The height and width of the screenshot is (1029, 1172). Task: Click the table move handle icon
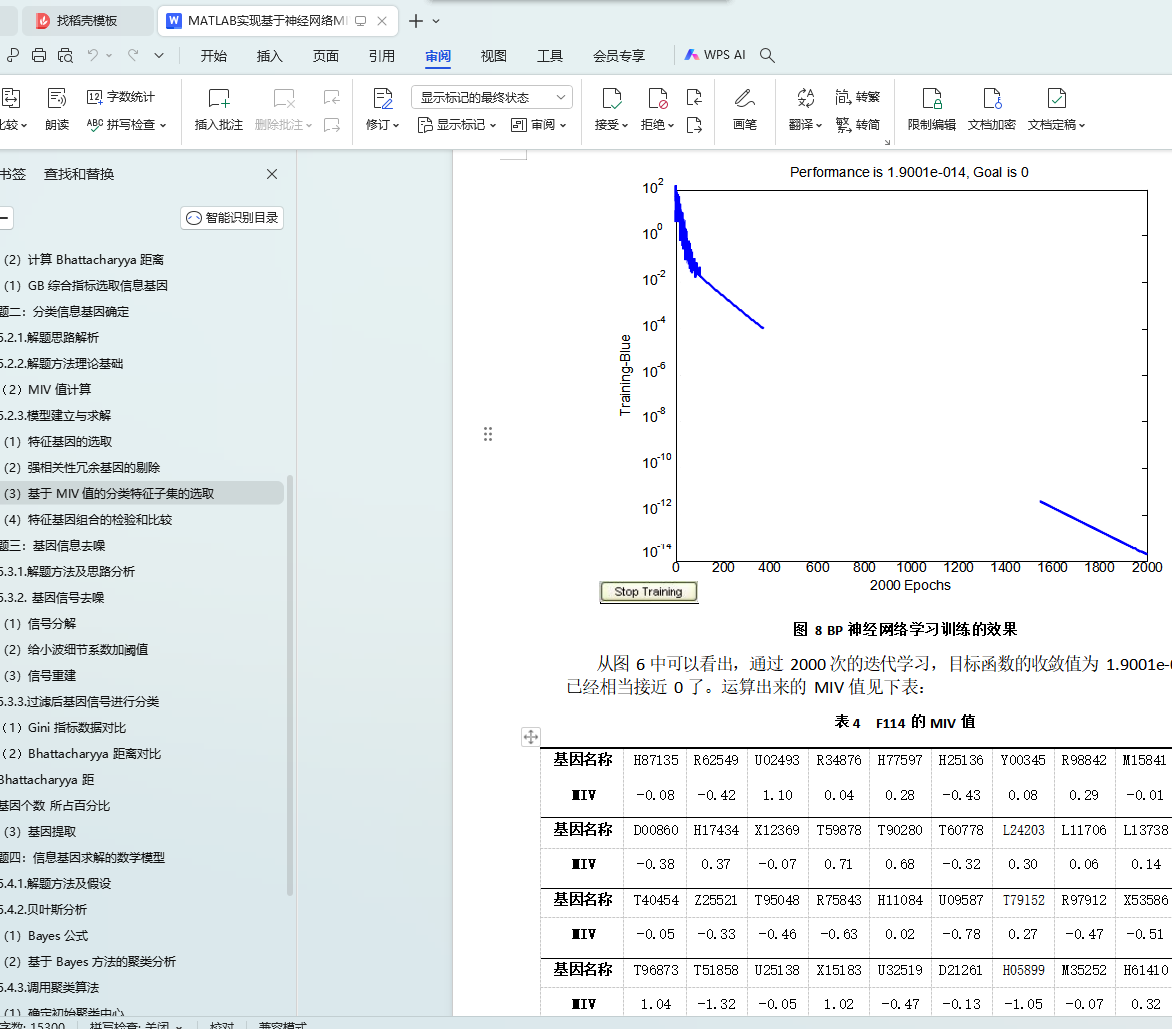531,737
